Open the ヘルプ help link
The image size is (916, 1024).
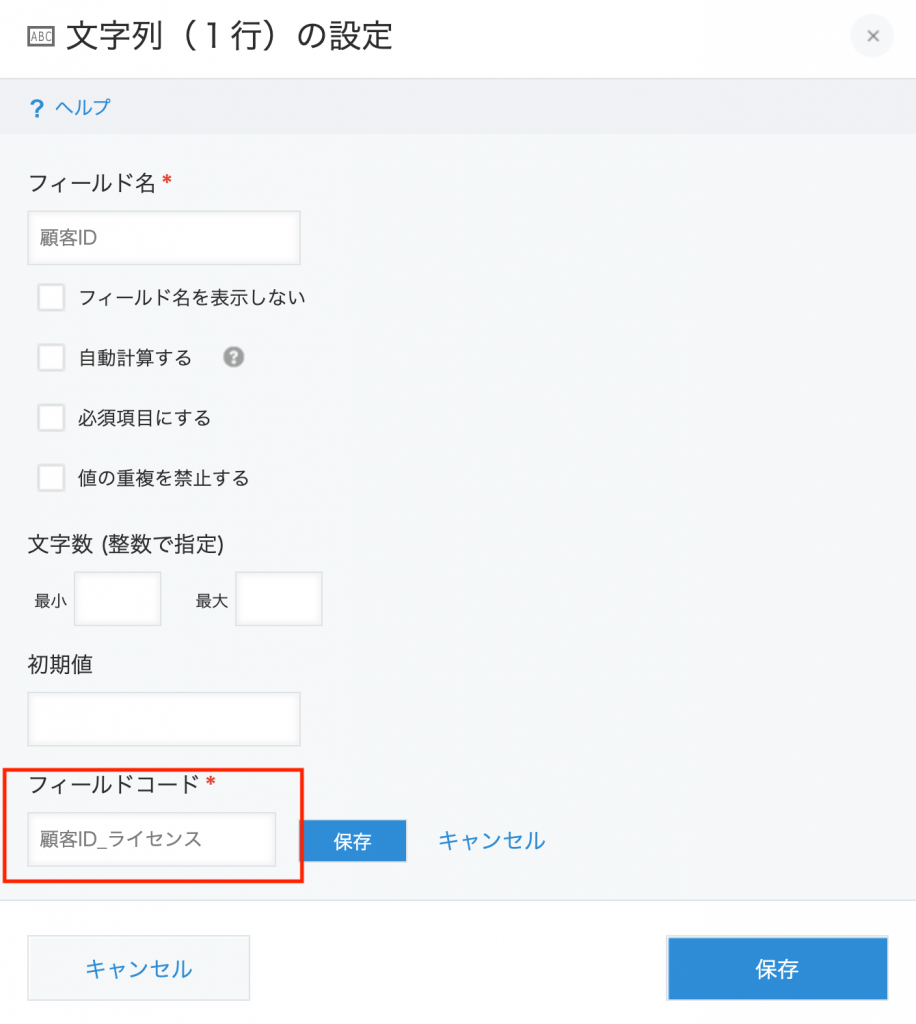(x=83, y=107)
